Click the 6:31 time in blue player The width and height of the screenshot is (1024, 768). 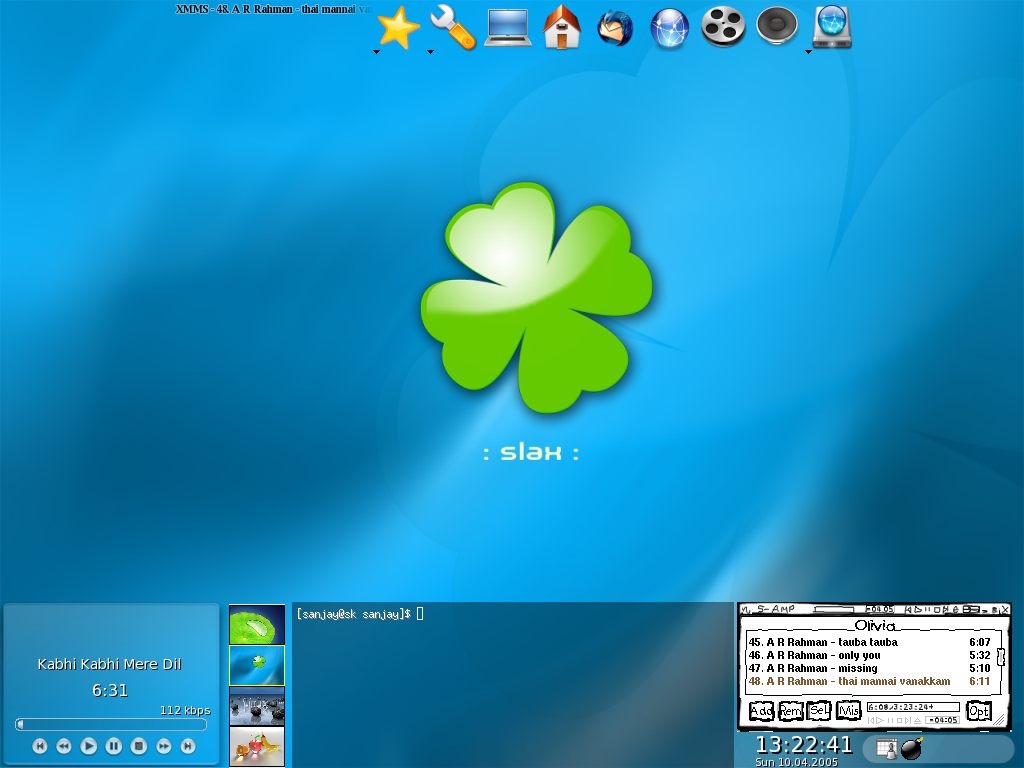(110, 690)
